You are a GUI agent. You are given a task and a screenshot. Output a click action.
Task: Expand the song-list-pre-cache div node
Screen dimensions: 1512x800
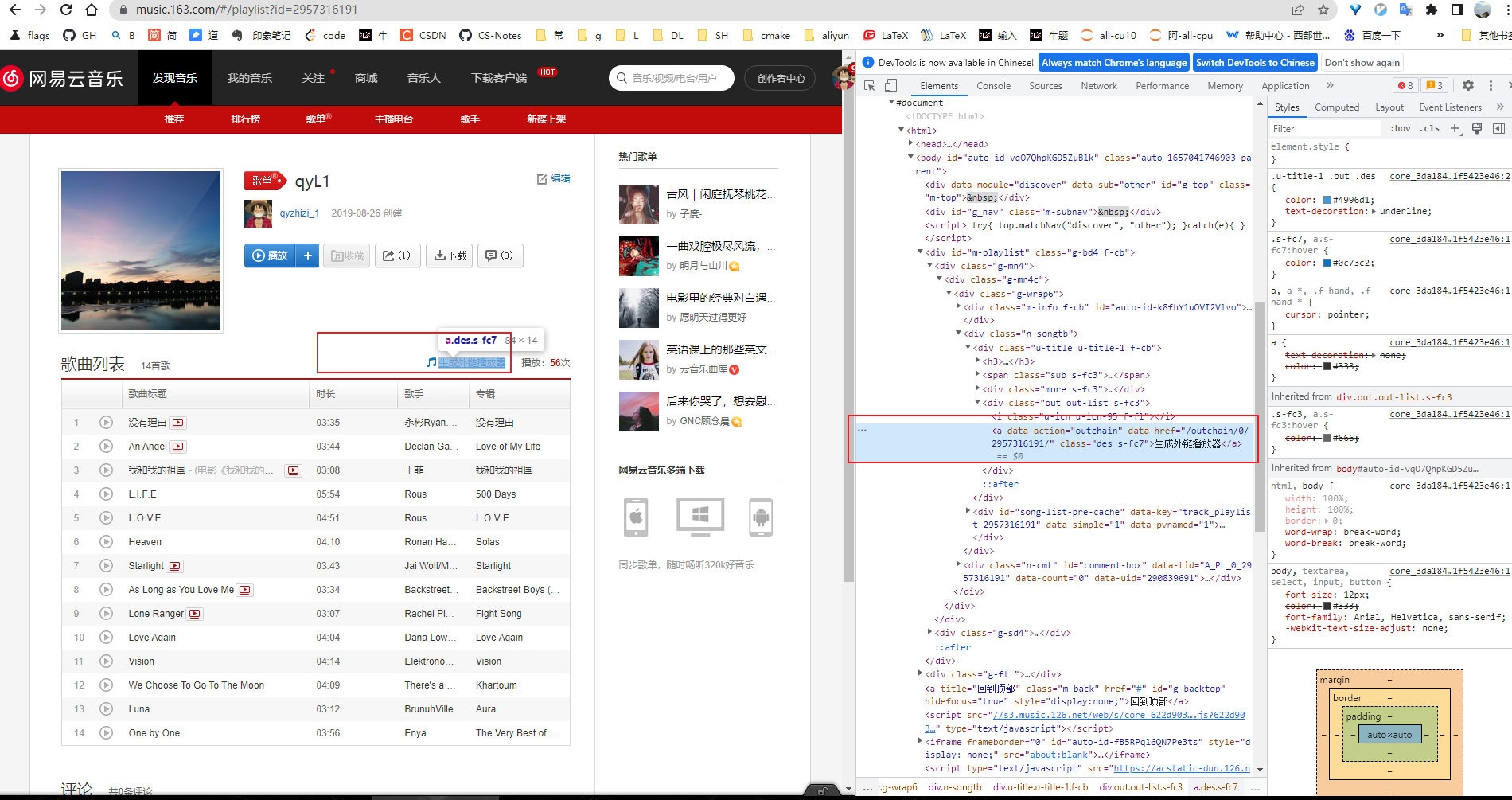(x=968, y=512)
